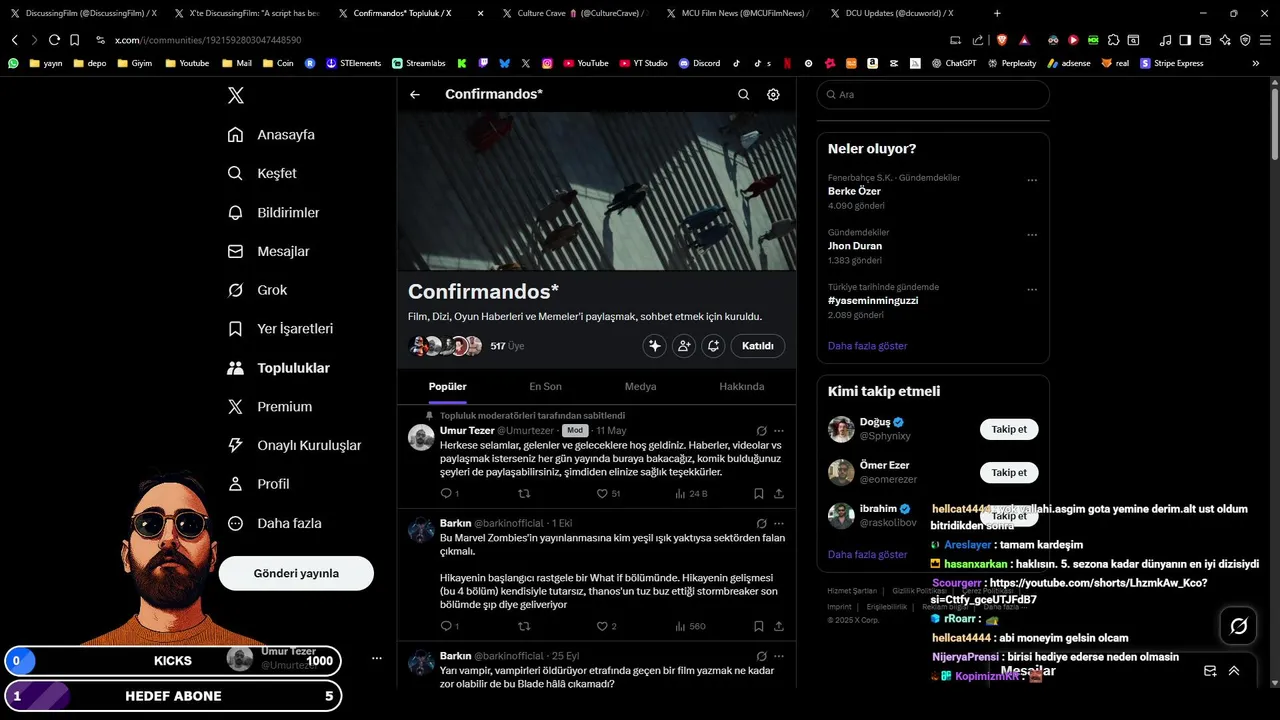This screenshot has width=1280, height=720.
Task: Compose new message icon in Mesajlar drawer
Action: (1210, 671)
